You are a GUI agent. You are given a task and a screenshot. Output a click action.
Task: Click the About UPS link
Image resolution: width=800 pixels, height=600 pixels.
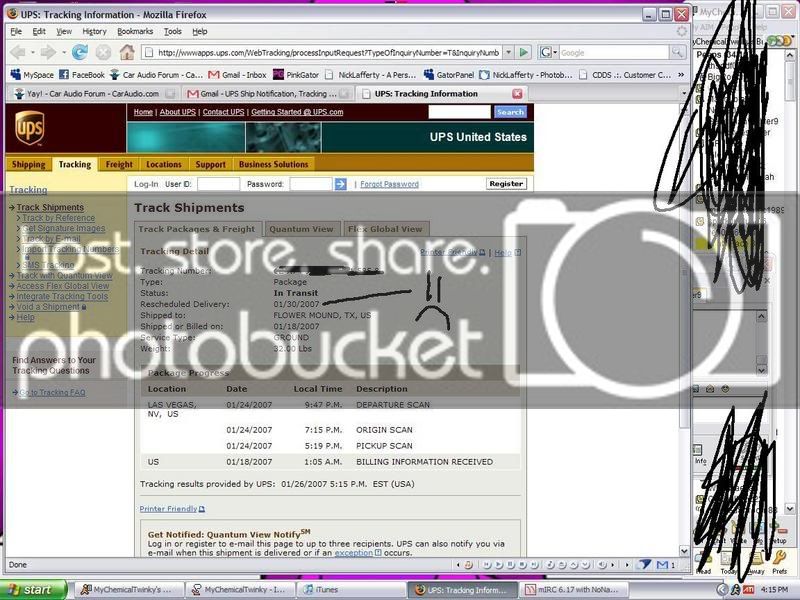[x=178, y=112]
